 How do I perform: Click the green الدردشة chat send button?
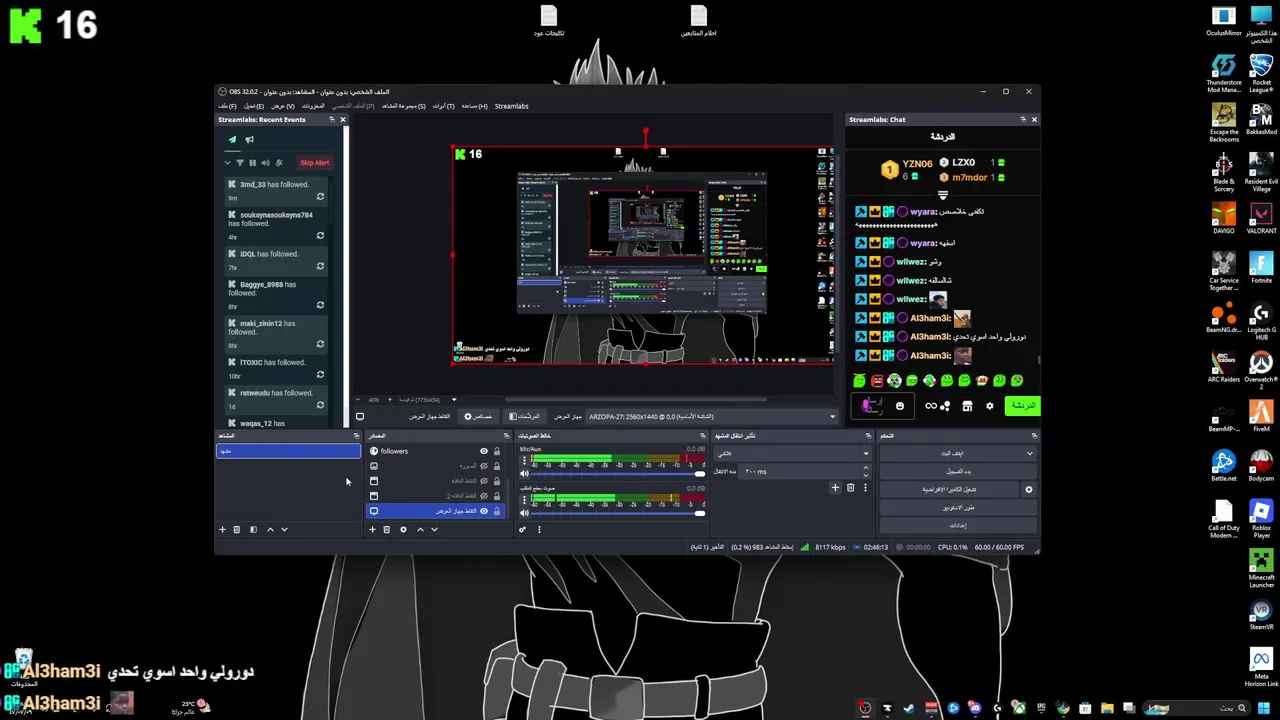pyautogui.click(x=1022, y=406)
